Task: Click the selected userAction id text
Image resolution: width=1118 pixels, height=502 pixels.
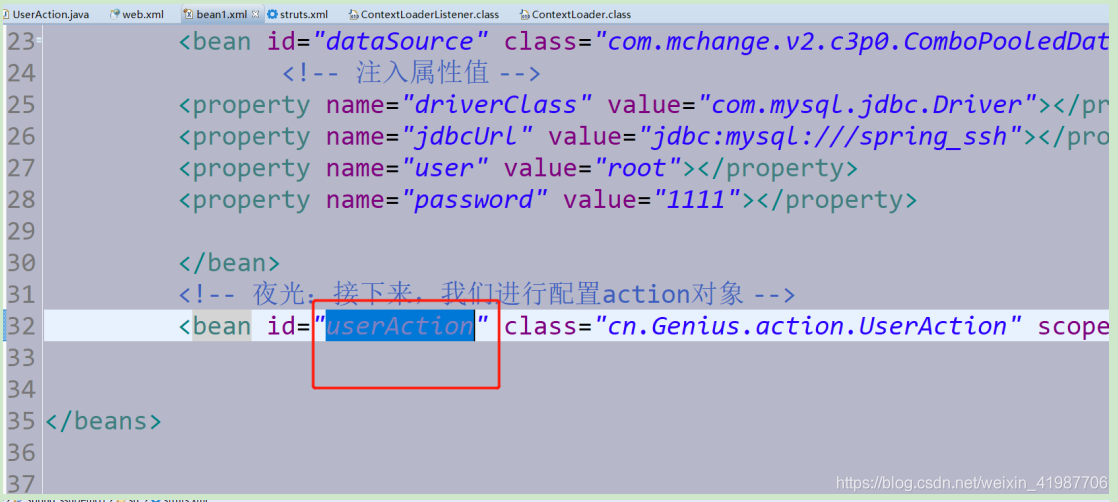Action: (400, 326)
